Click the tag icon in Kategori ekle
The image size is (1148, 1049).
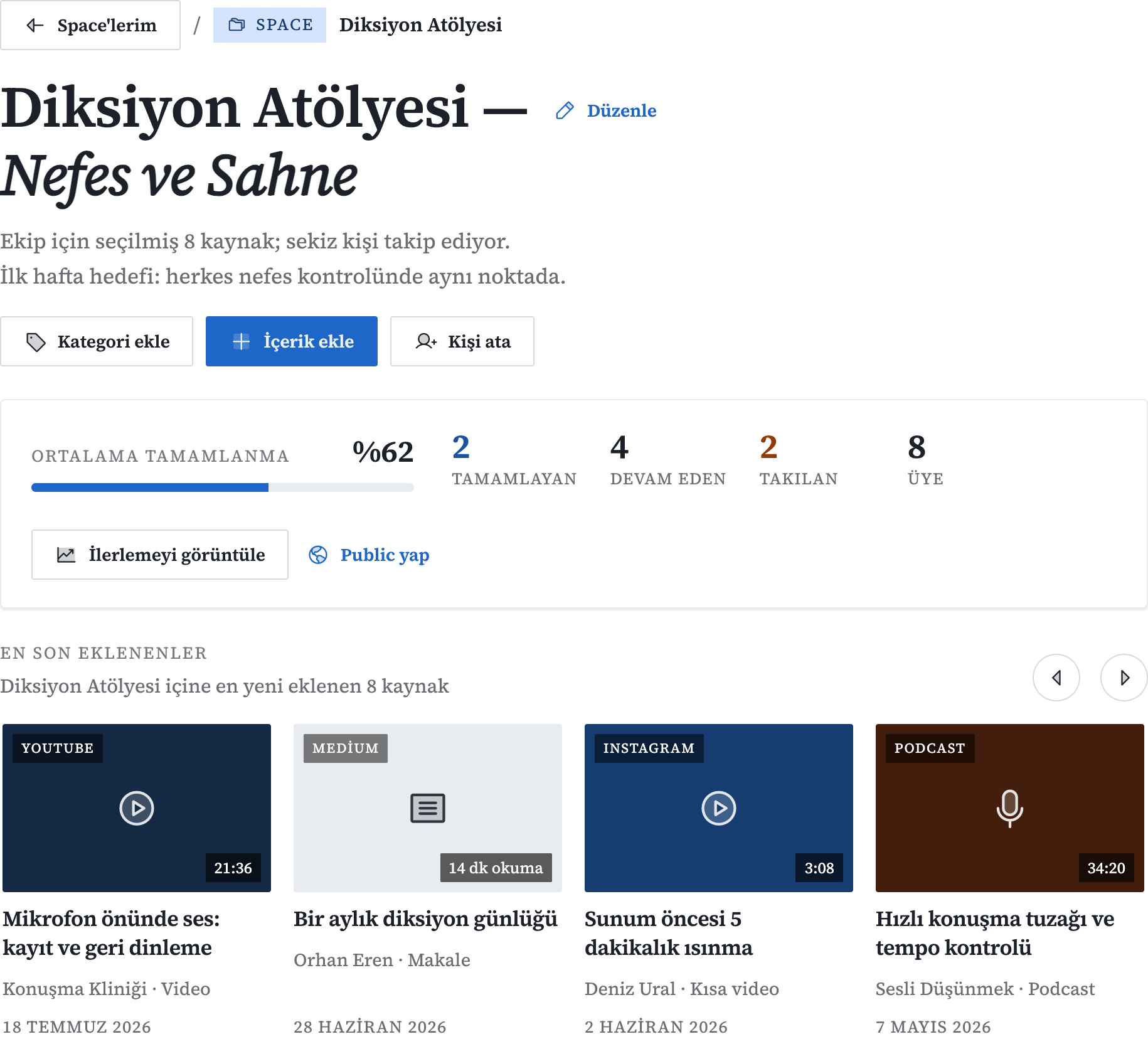pyautogui.click(x=36, y=342)
